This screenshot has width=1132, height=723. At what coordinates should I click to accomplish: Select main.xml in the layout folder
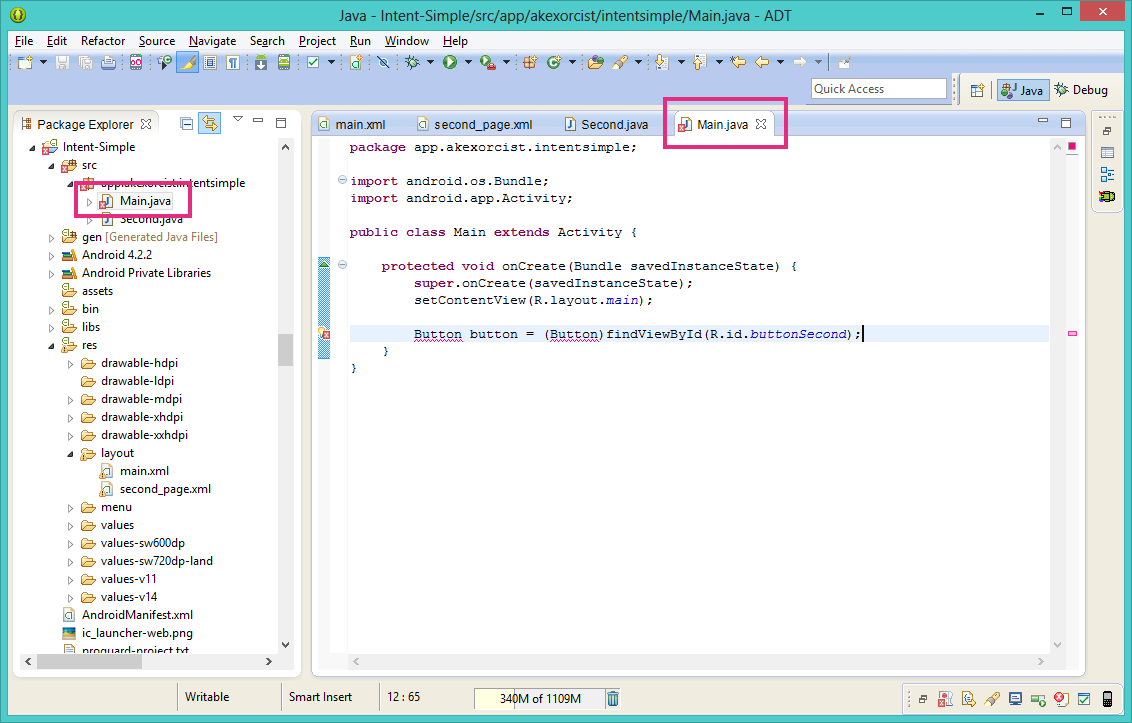[144, 471]
